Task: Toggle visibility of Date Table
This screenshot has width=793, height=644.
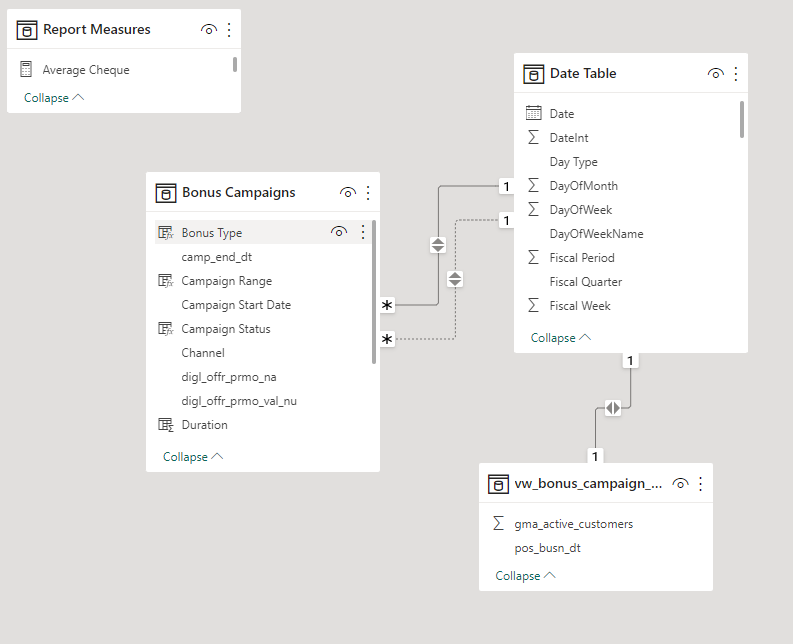Action: tap(715, 74)
